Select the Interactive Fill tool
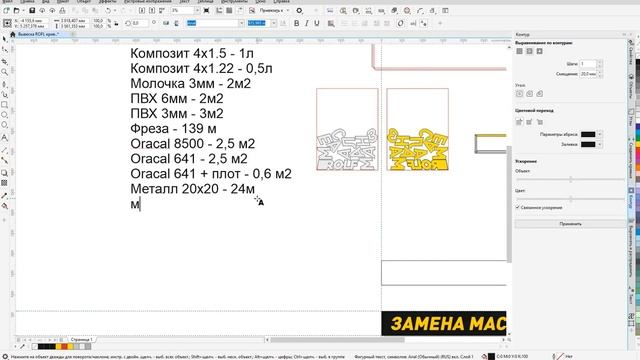 pos(4,206)
